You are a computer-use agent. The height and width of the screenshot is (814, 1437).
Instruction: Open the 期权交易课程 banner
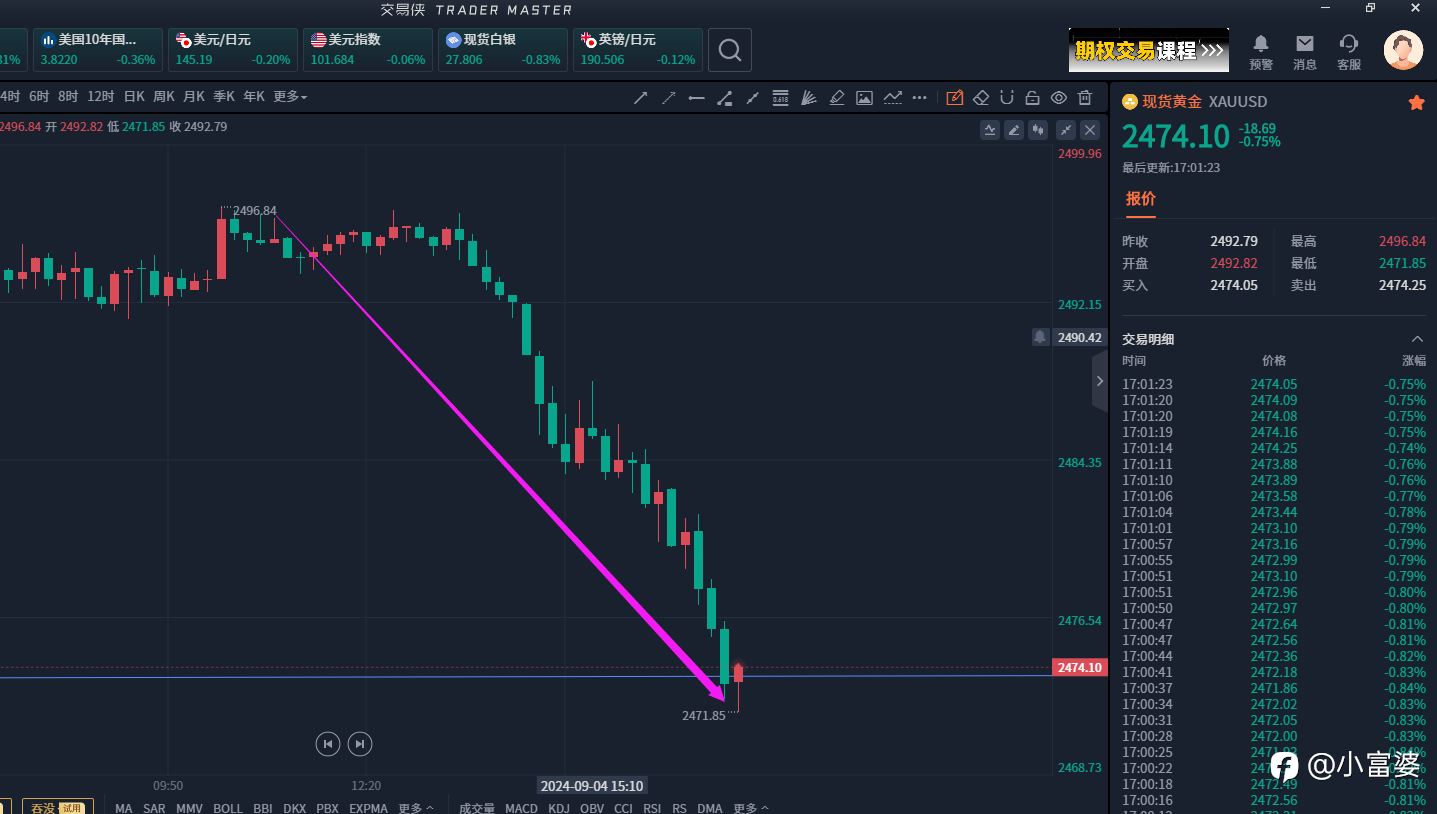(1149, 50)
